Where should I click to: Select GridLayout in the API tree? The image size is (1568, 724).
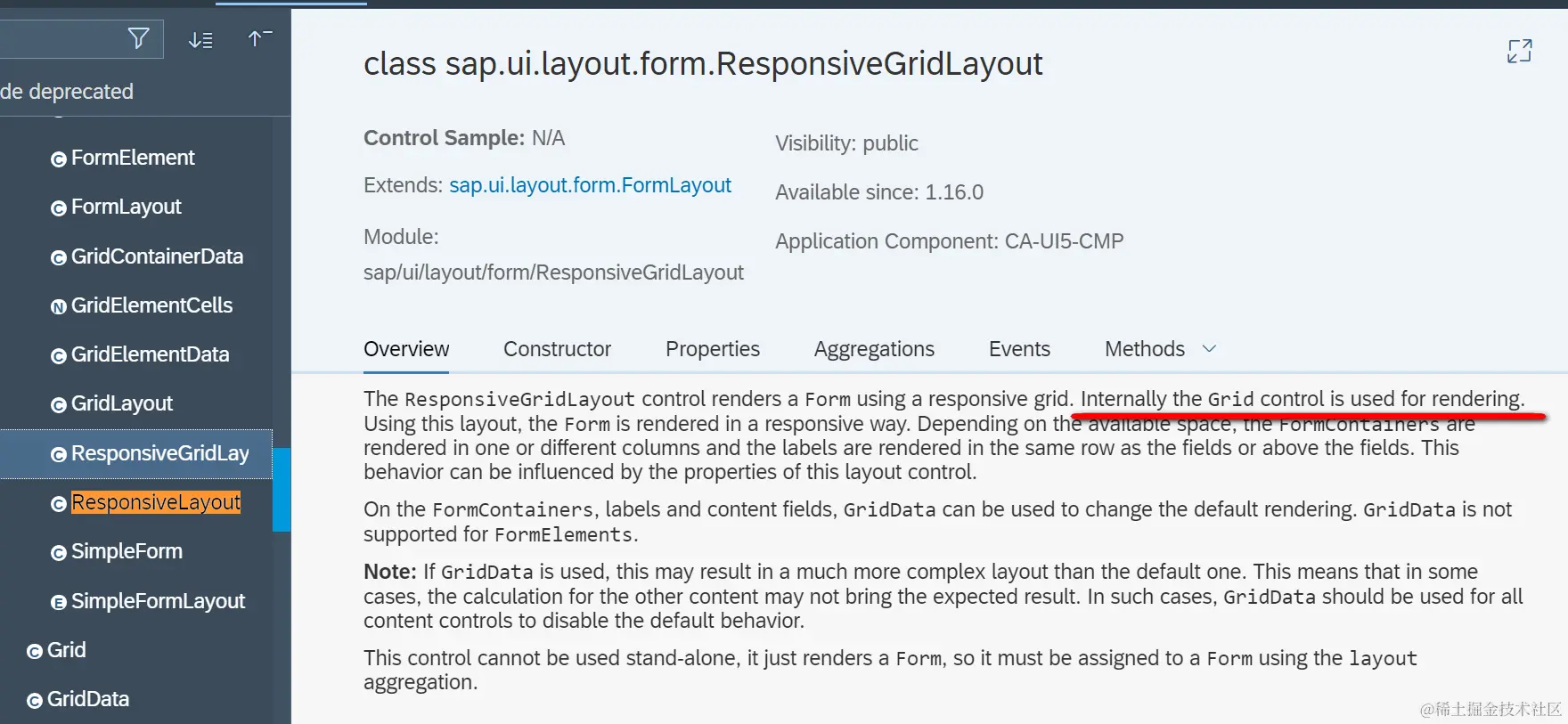[122, 403]
